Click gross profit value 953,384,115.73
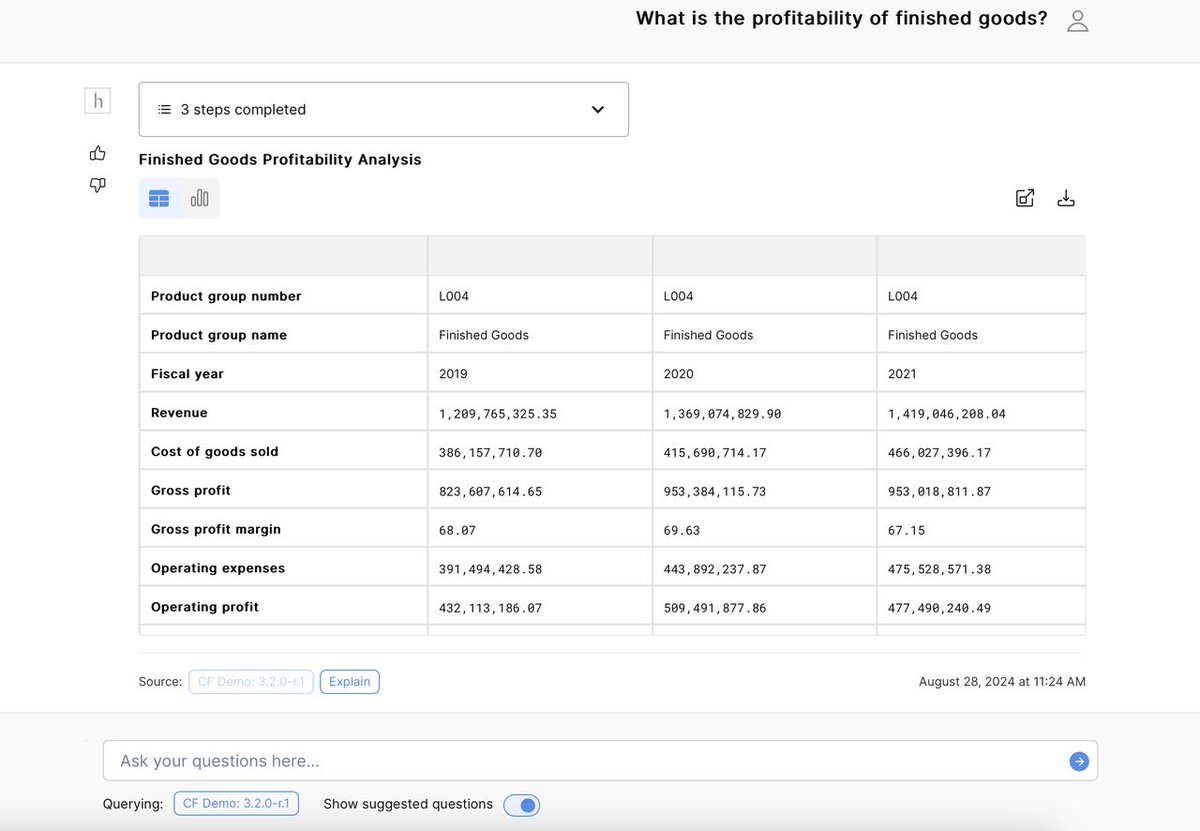This screenshot has width=1200, height=831. coord(716,492)
